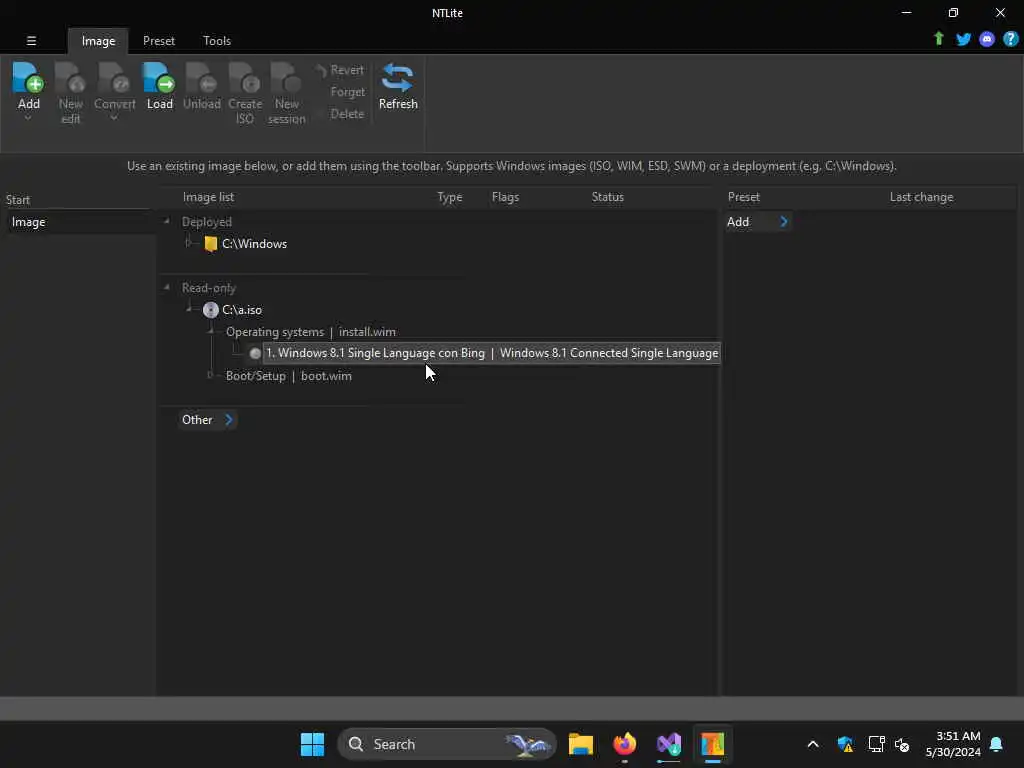Viewport: 1024px width, 768px height.
Task: Expand the C:\Windows tree node
Action: 189,243
